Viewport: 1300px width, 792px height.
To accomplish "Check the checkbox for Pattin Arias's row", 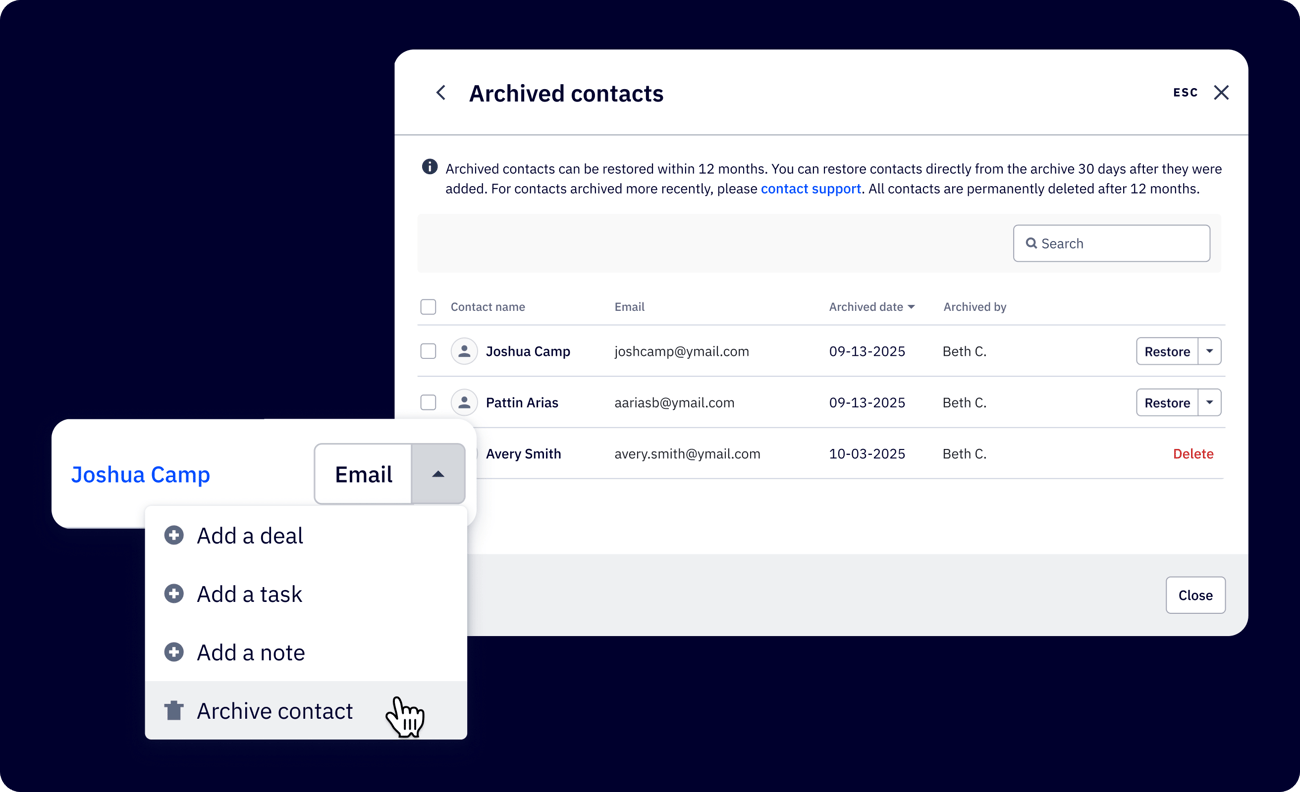I will click(428, 402).
